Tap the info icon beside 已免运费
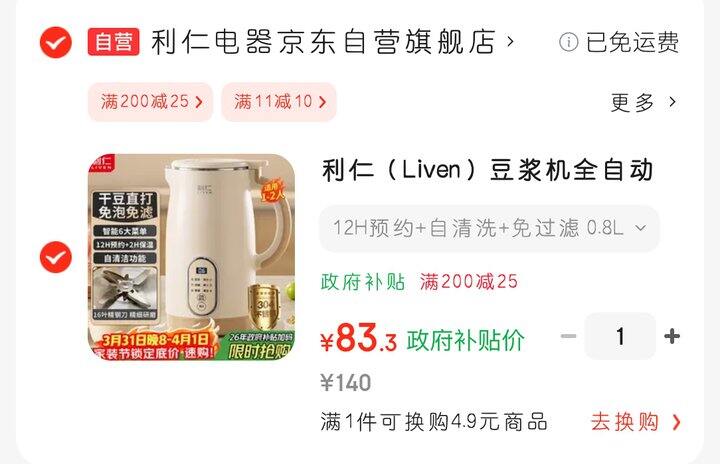The image size is (720, 464). tap(568, 42)
